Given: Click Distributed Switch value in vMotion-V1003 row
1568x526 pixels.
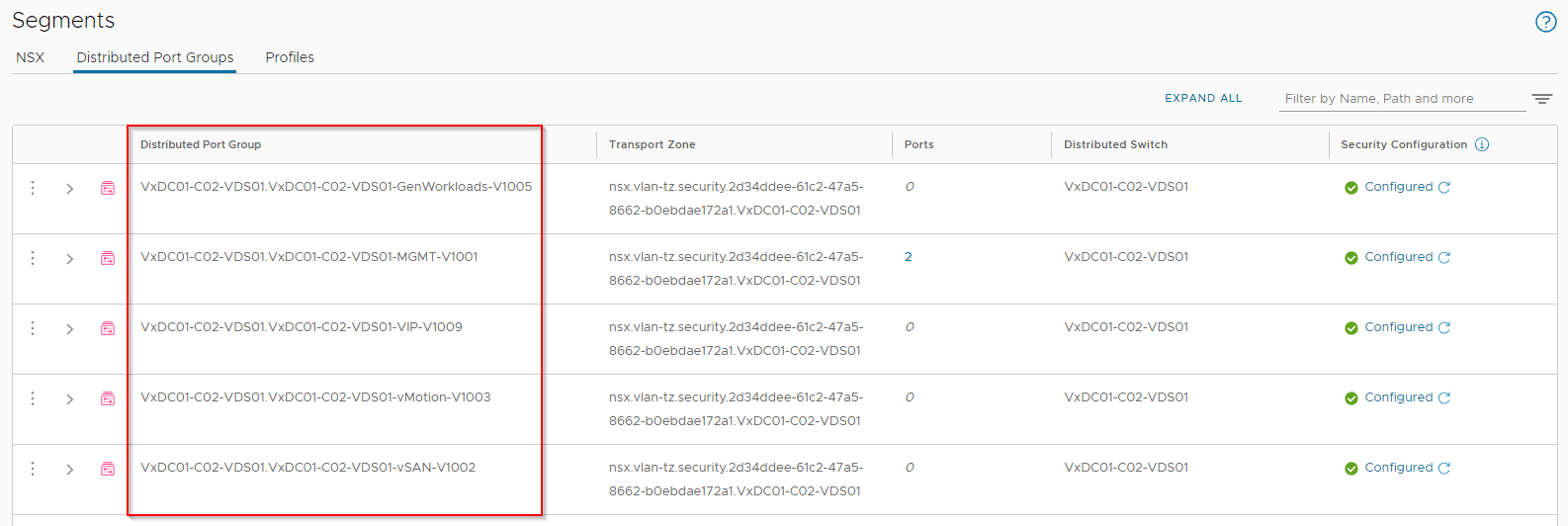Looking at the screenshot, I should tap(1126, 397).
